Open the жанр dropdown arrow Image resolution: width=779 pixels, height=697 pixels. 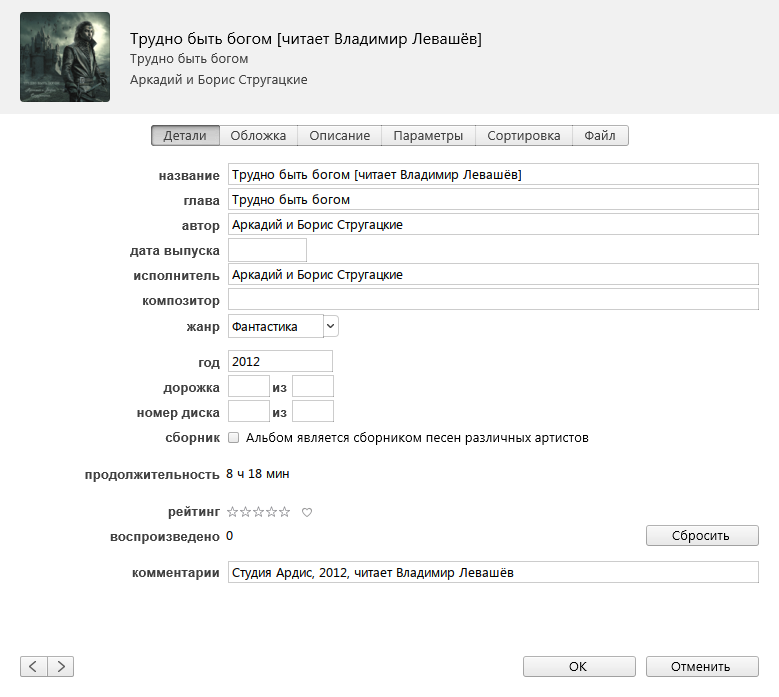point(331,326)
